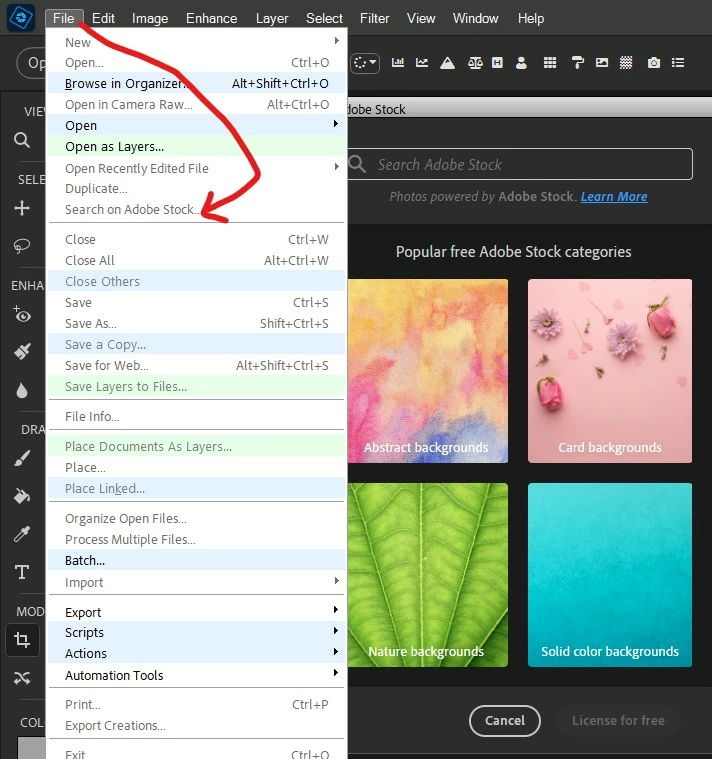This screenshot has height=759, width=712.
Task: Choose Duplicate menu item
Action: pos(197,188)
